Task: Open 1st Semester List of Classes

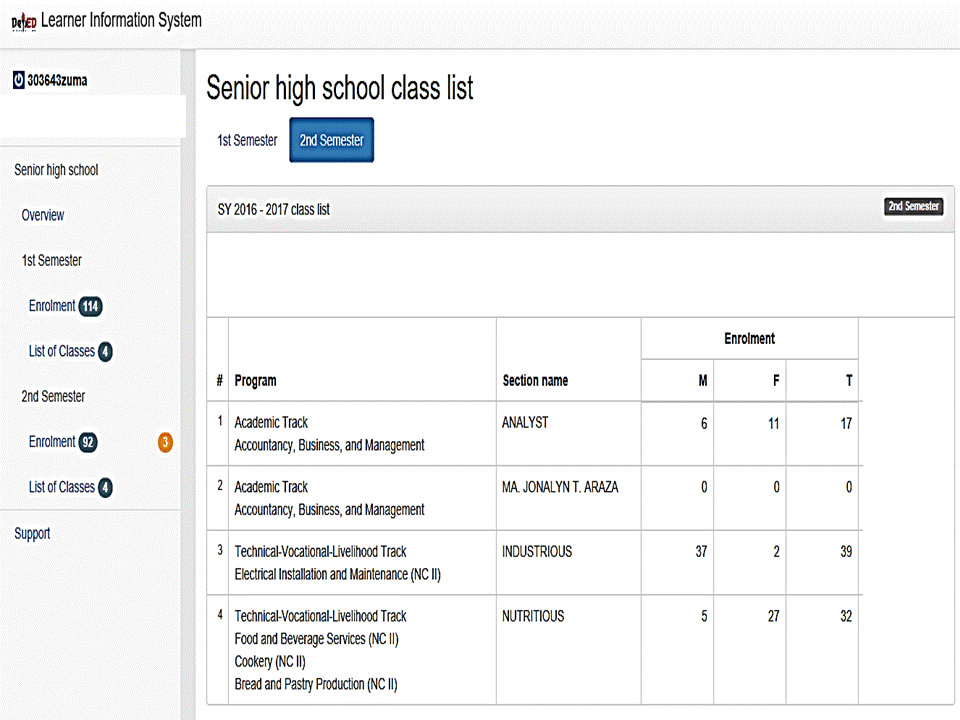Action: [x=61, y=351]
